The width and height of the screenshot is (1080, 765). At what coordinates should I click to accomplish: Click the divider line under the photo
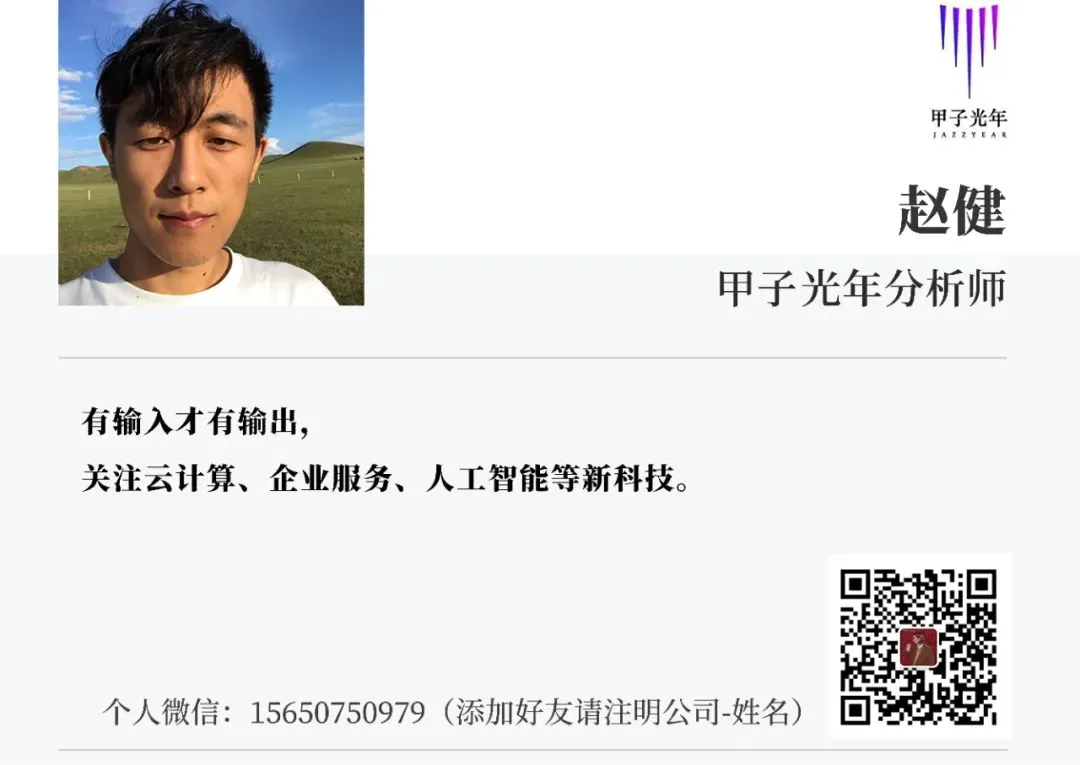click(x=532, y=358)
